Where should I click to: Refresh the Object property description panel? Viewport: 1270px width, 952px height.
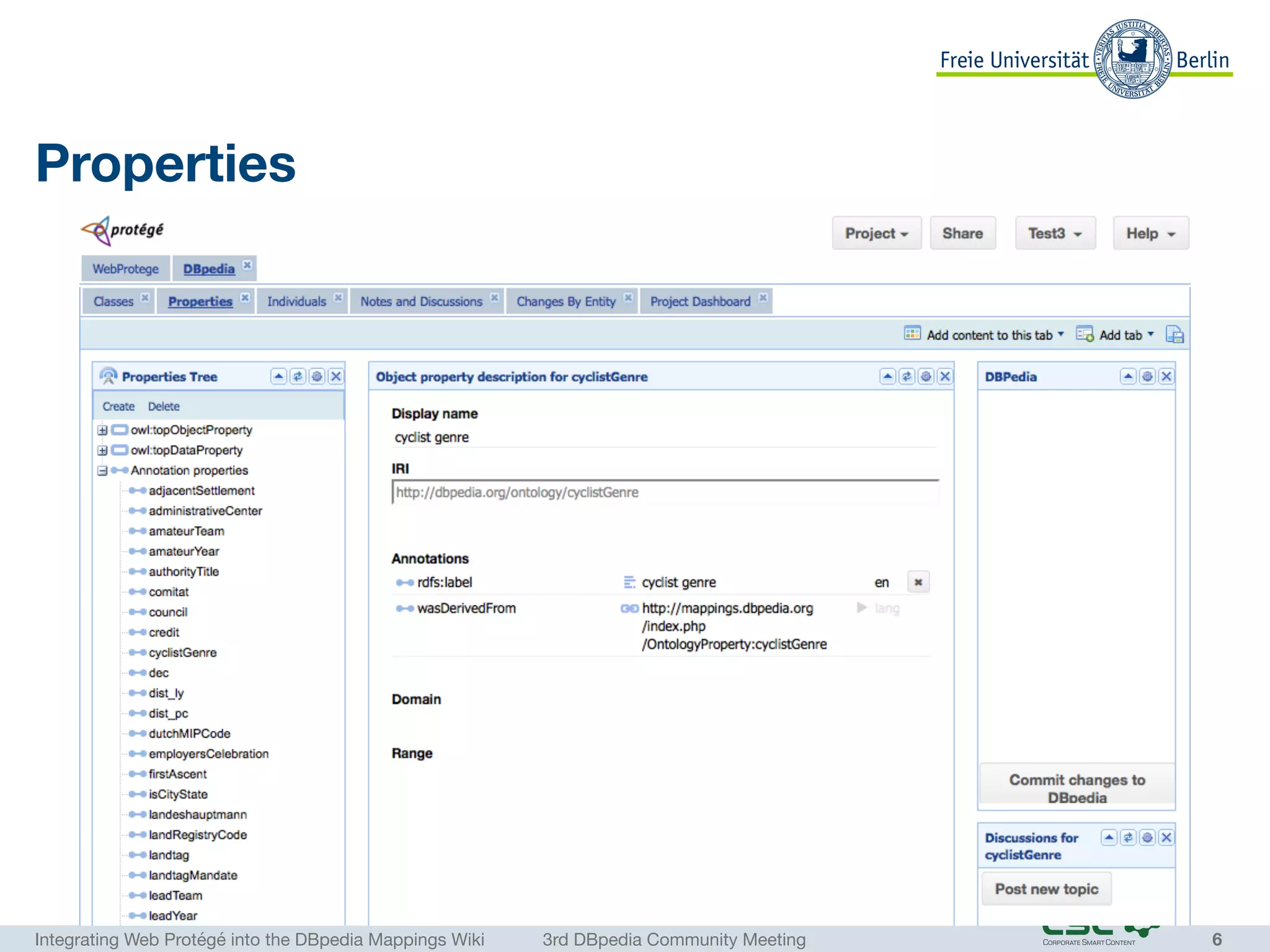(x=907, y=377)
